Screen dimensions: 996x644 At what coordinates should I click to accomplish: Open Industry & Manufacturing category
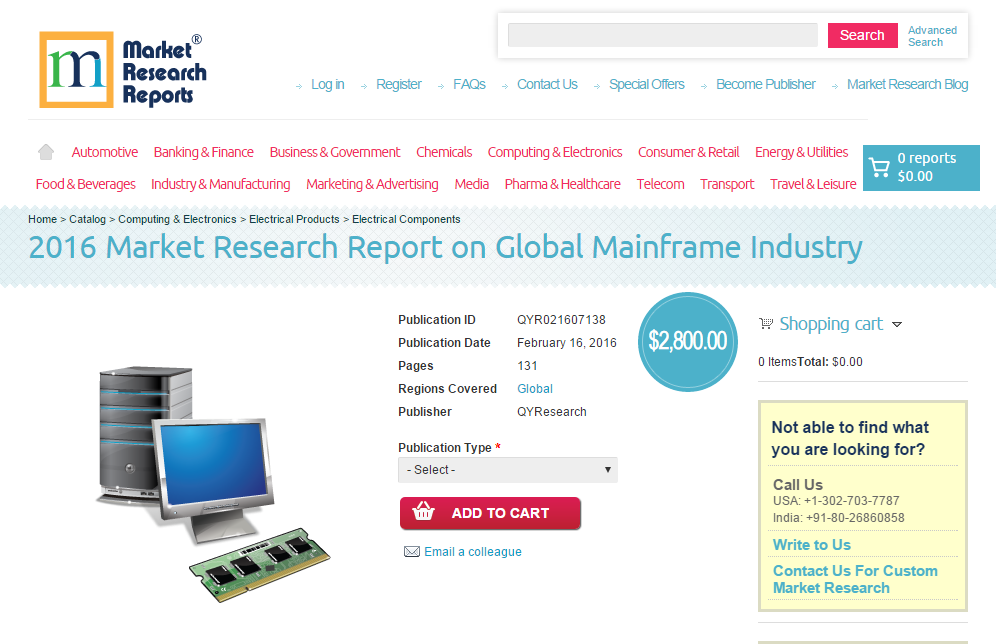(220, 184)
